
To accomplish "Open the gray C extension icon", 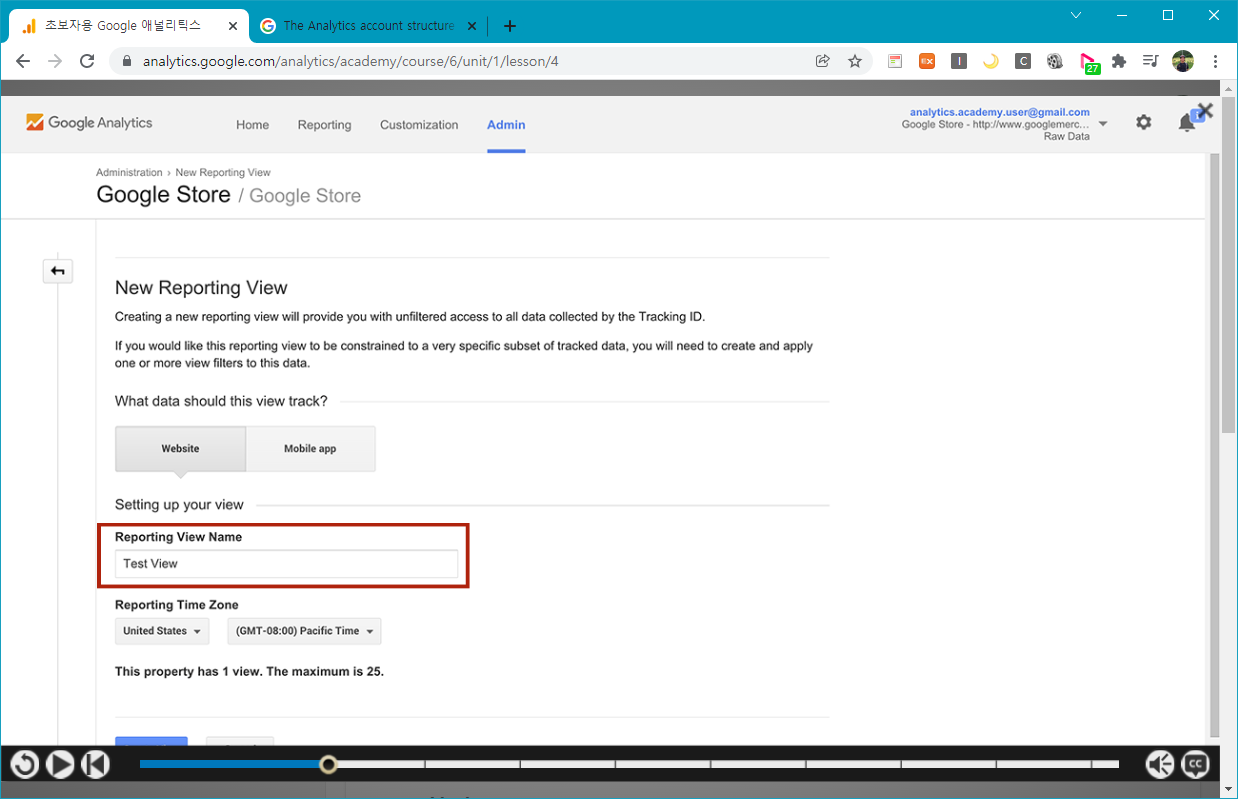I will coord(1023,61).
